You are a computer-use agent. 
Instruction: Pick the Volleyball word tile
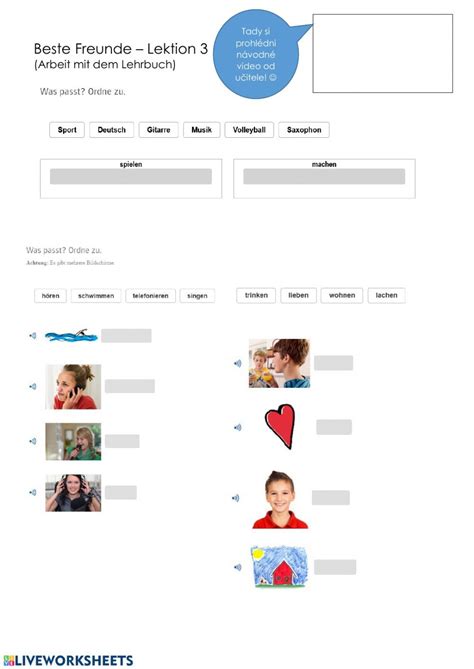(x=249, y=130)
